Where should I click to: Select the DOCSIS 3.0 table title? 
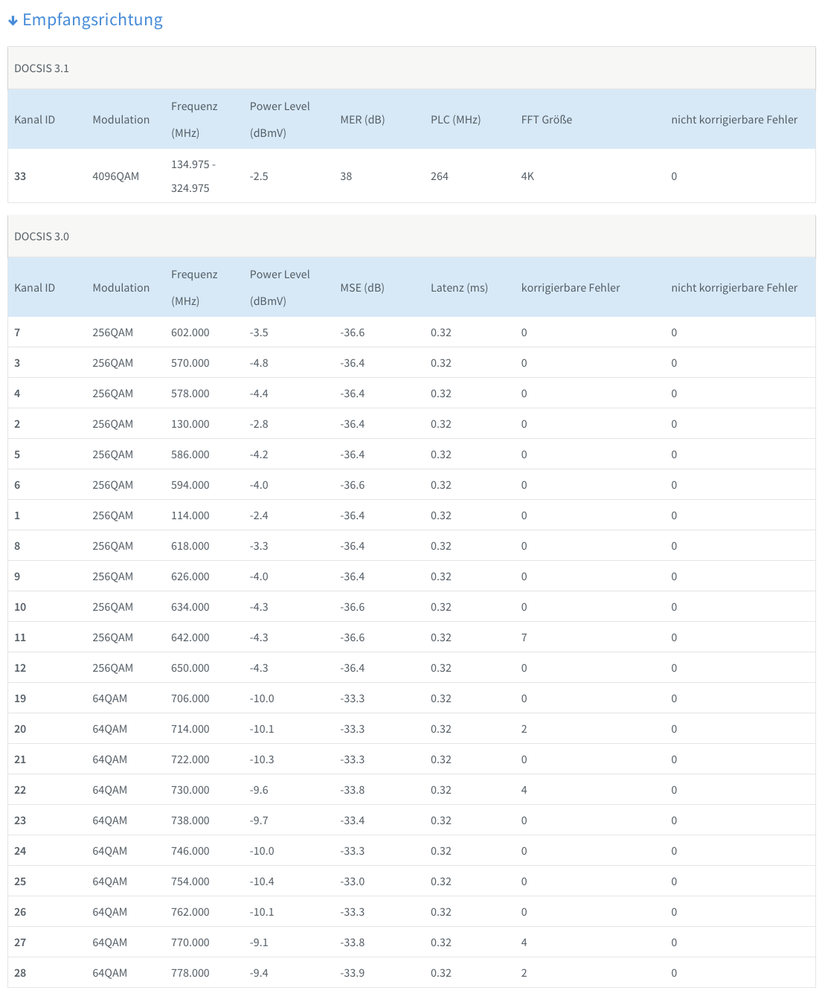pos(41,236)
